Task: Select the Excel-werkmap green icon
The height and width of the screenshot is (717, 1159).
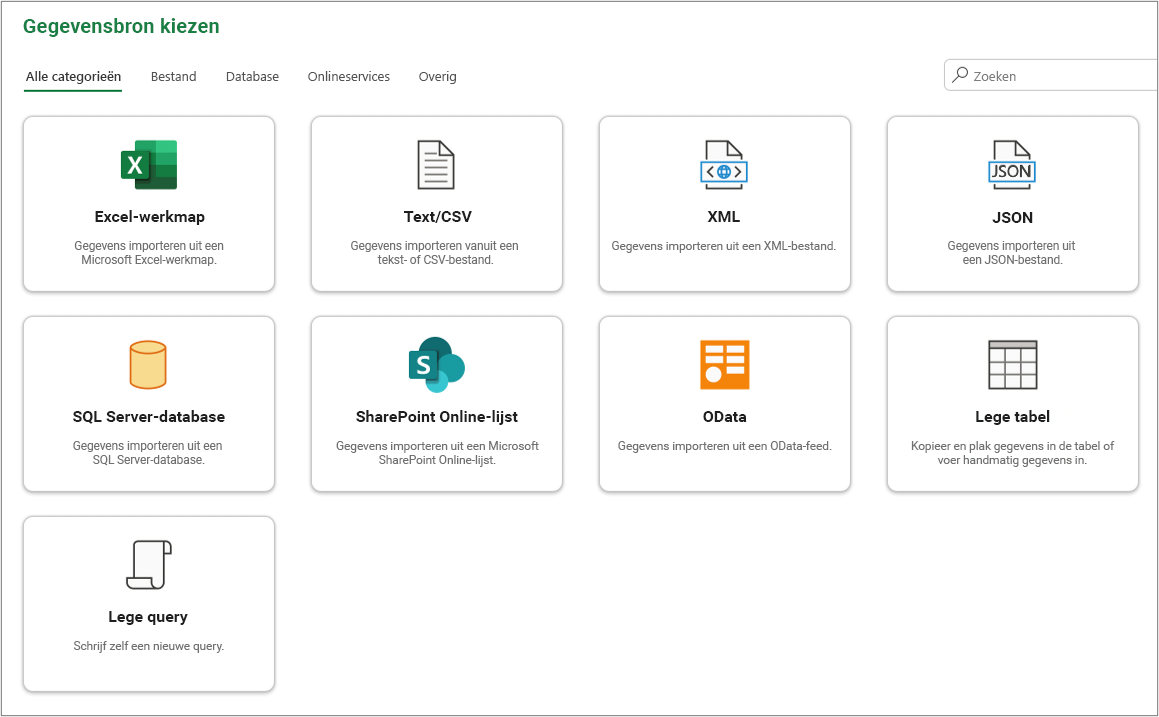Action: coord(149,165)
